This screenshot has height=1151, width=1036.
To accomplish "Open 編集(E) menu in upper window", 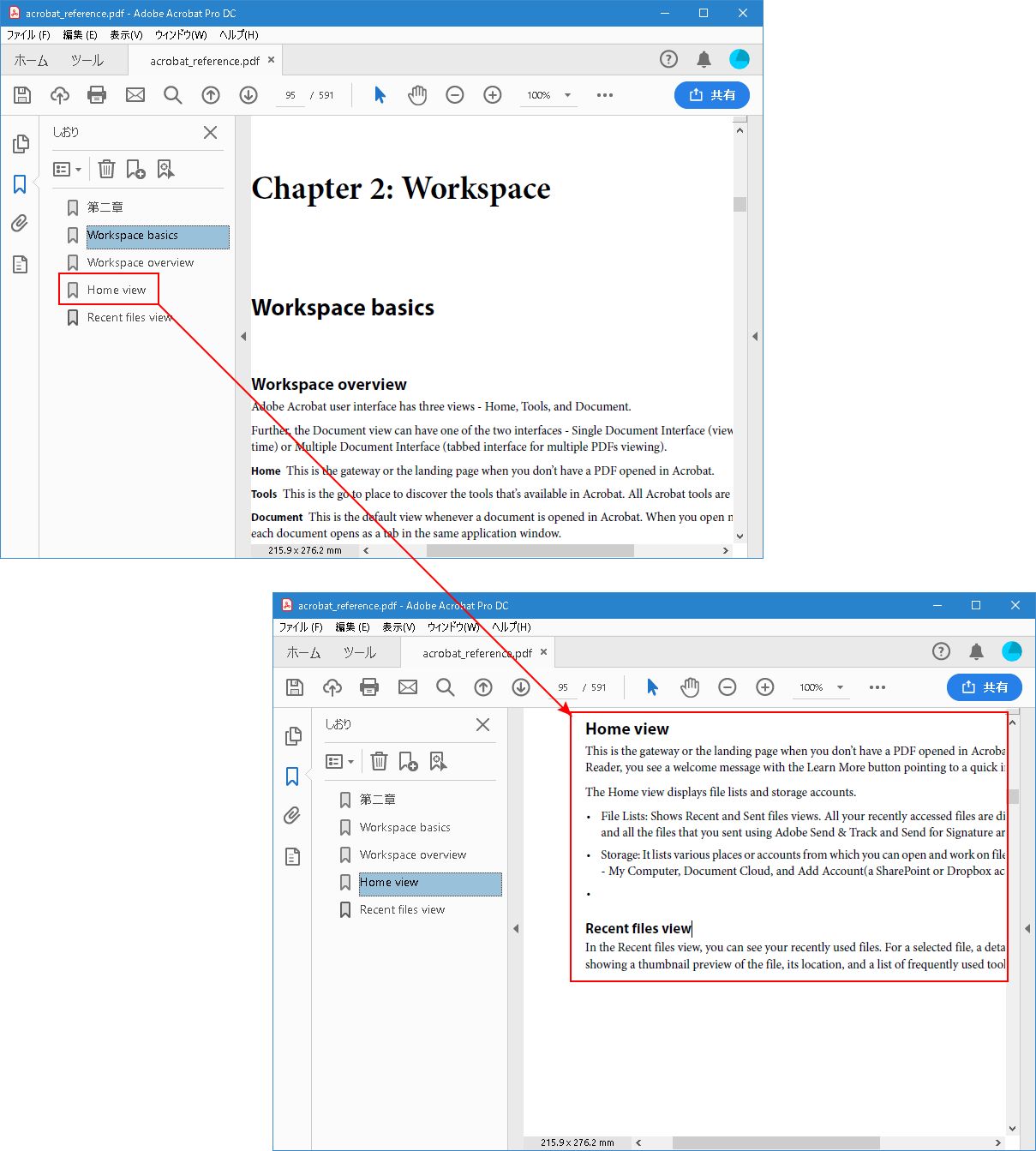I will 80,35.
